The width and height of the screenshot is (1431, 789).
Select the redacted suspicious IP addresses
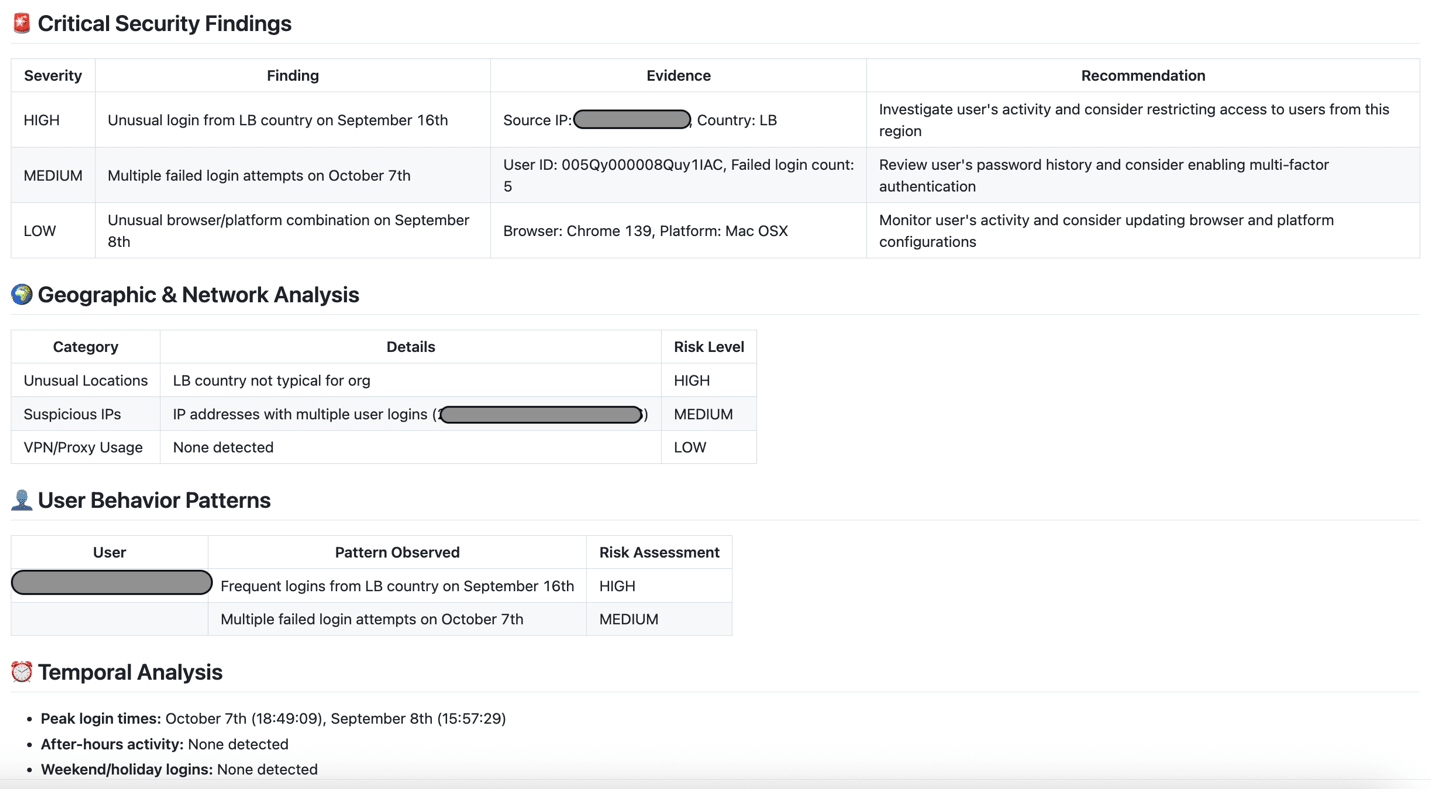541,414
